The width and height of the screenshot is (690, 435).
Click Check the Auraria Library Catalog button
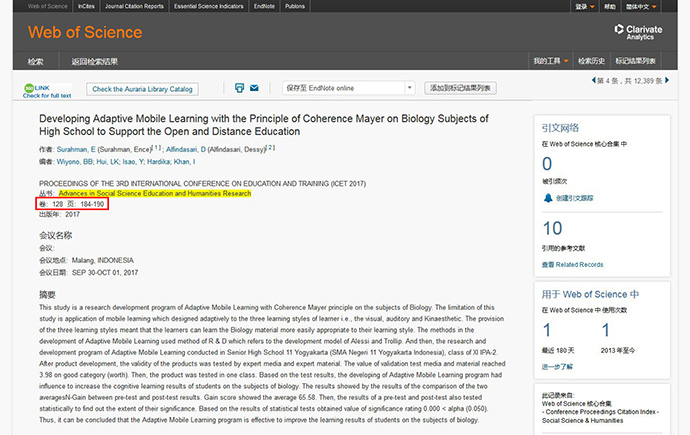pyautogui.click(x=142, y=89)
